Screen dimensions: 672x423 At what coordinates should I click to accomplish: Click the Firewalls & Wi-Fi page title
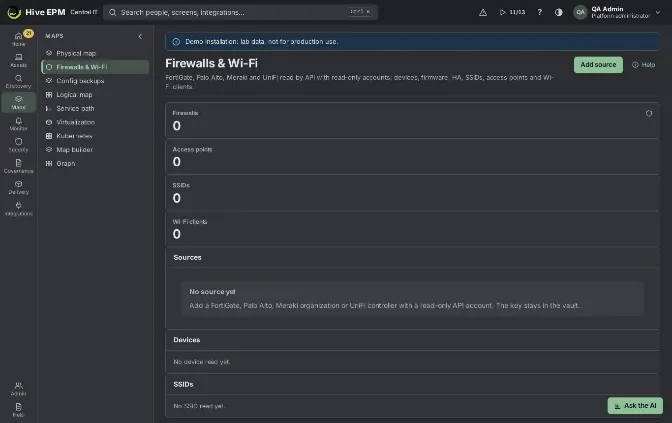(x=212, y=63)
